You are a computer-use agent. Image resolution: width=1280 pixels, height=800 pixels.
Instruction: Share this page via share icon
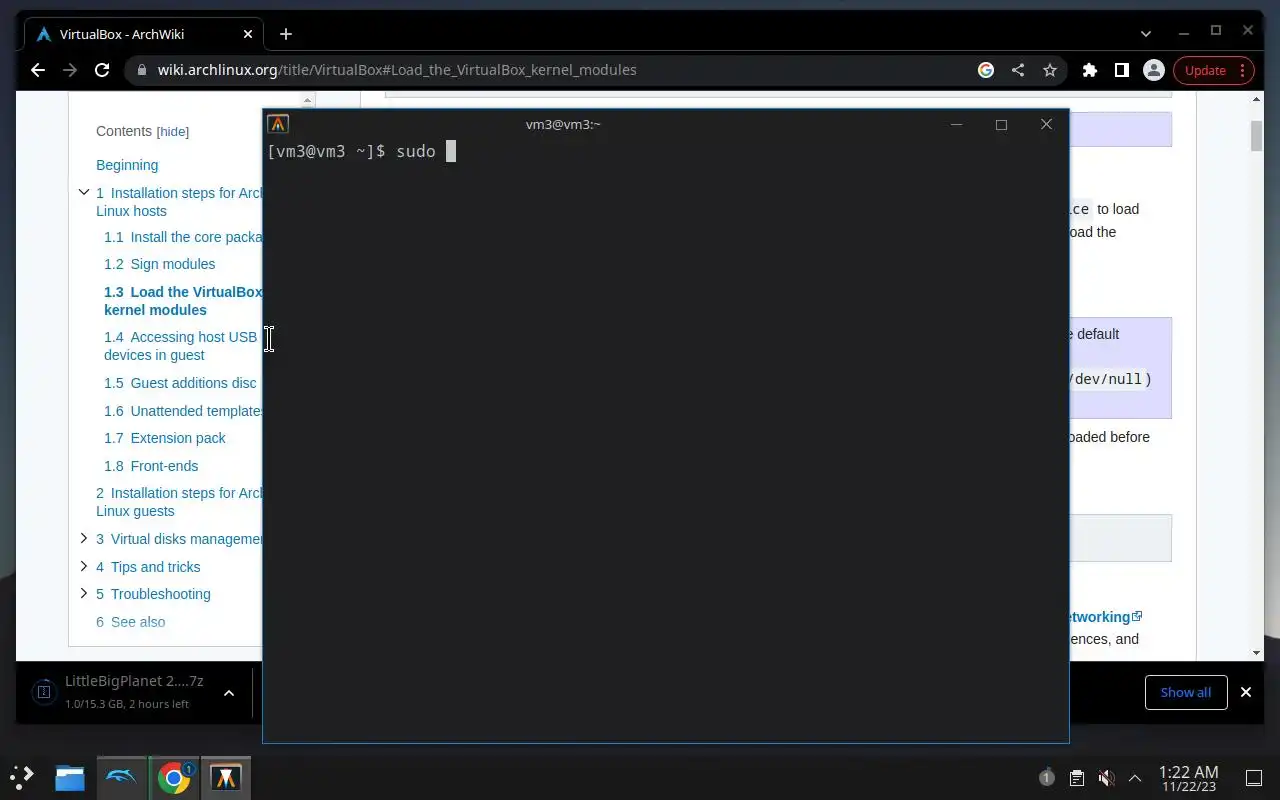(1018, 70)
